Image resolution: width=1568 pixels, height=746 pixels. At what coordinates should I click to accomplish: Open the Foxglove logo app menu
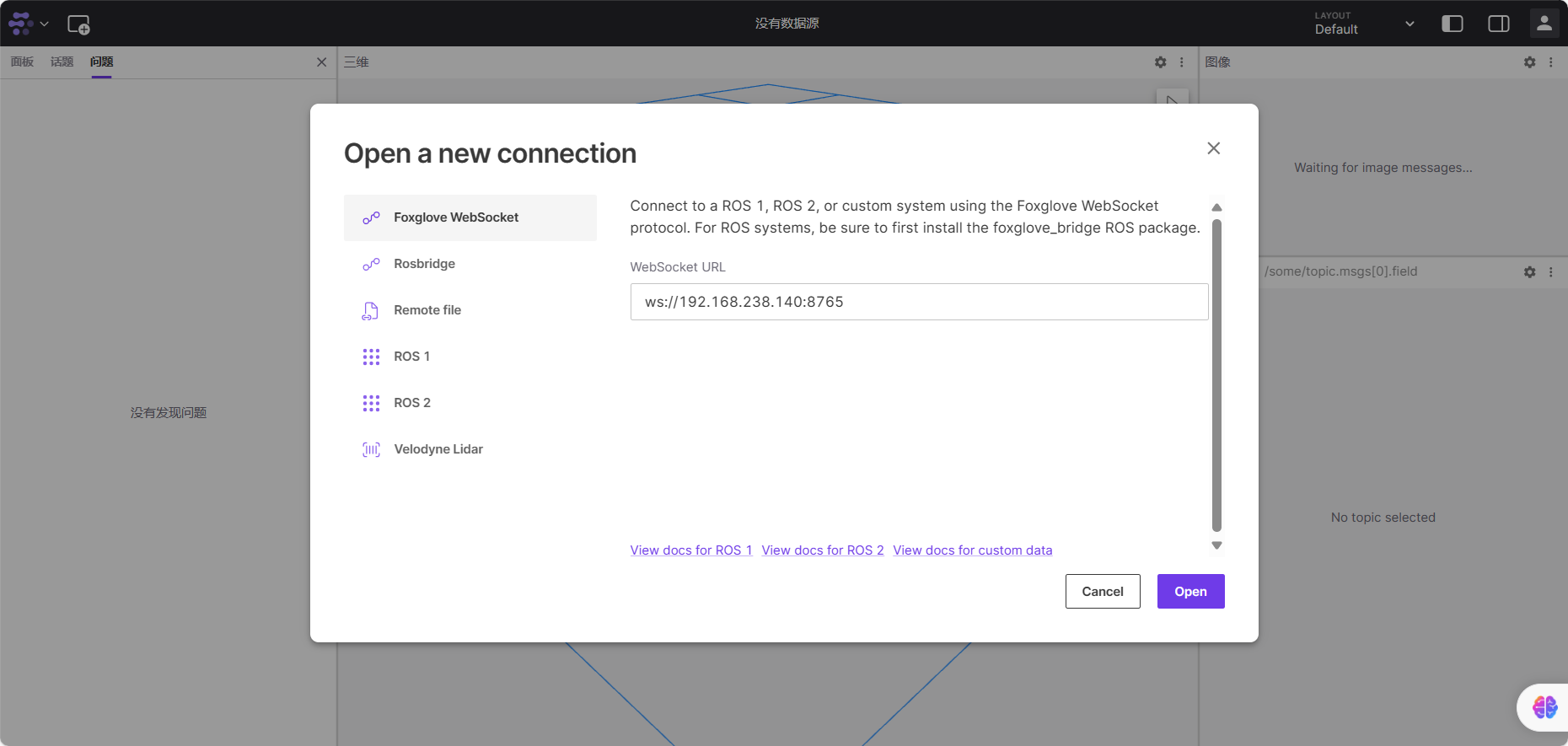[29, 24]
